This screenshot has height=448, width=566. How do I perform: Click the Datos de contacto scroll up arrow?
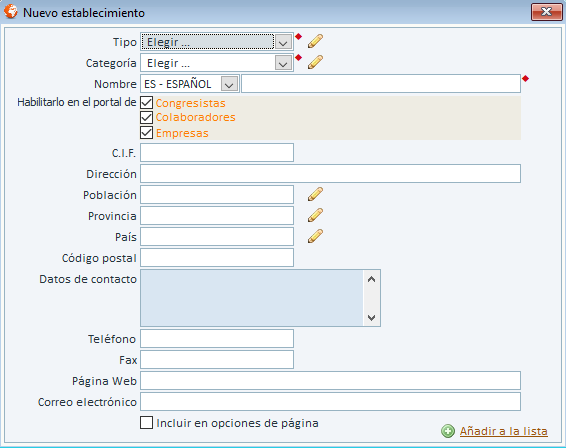371,279
